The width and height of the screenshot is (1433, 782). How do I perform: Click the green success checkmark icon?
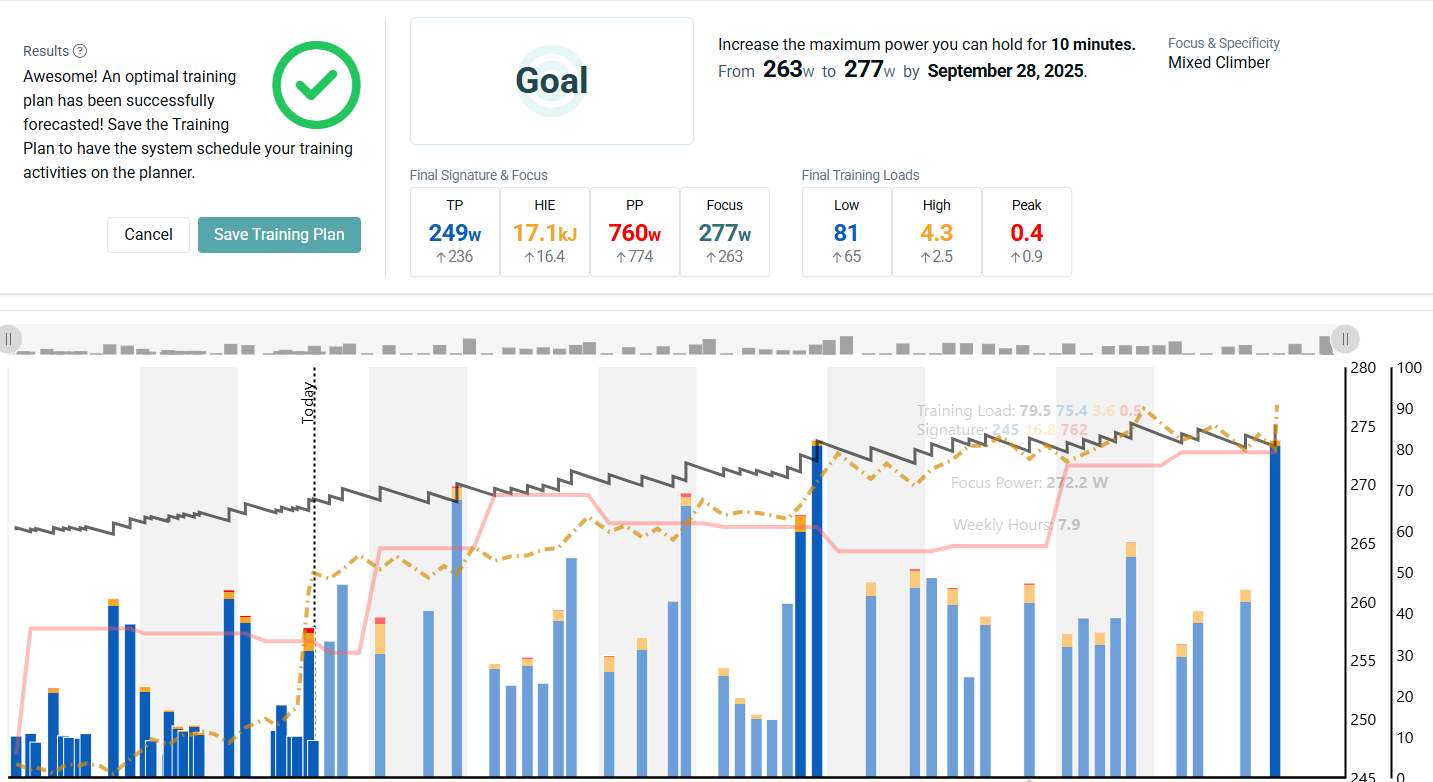[316, 85]
